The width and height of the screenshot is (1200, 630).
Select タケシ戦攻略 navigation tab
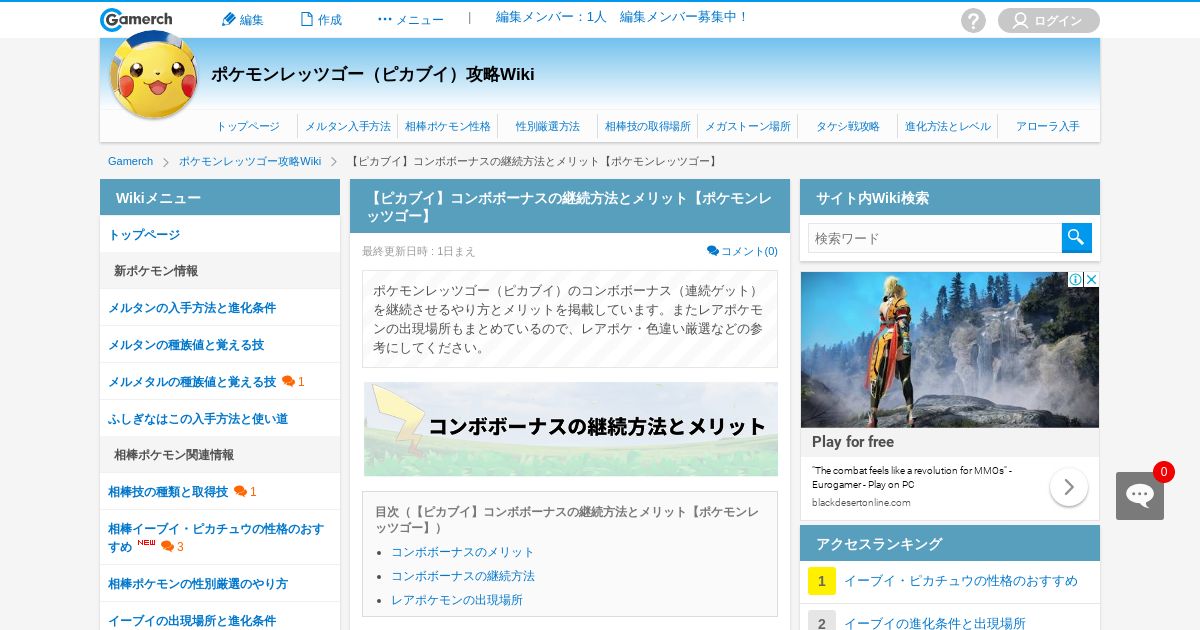point(848,126)
